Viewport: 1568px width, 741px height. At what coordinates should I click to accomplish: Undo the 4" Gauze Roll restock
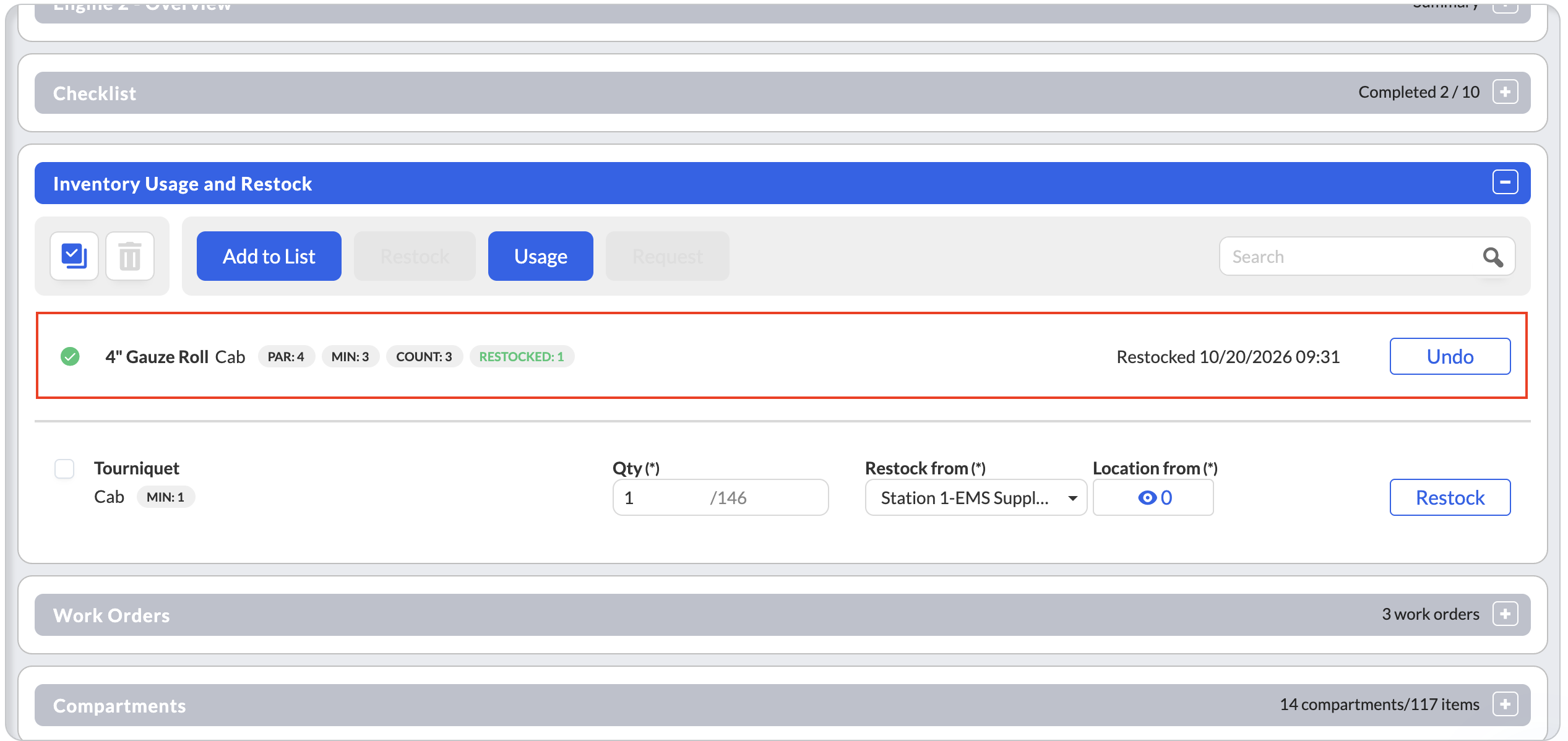(1450, 356)
